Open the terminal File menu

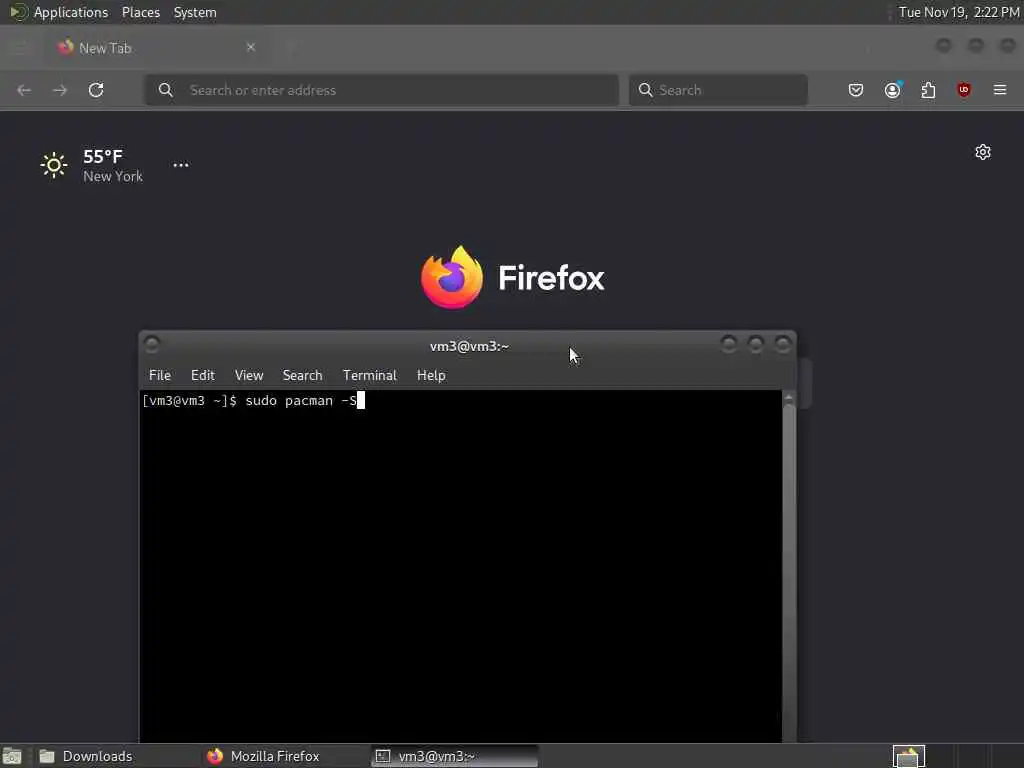[160, 376]
